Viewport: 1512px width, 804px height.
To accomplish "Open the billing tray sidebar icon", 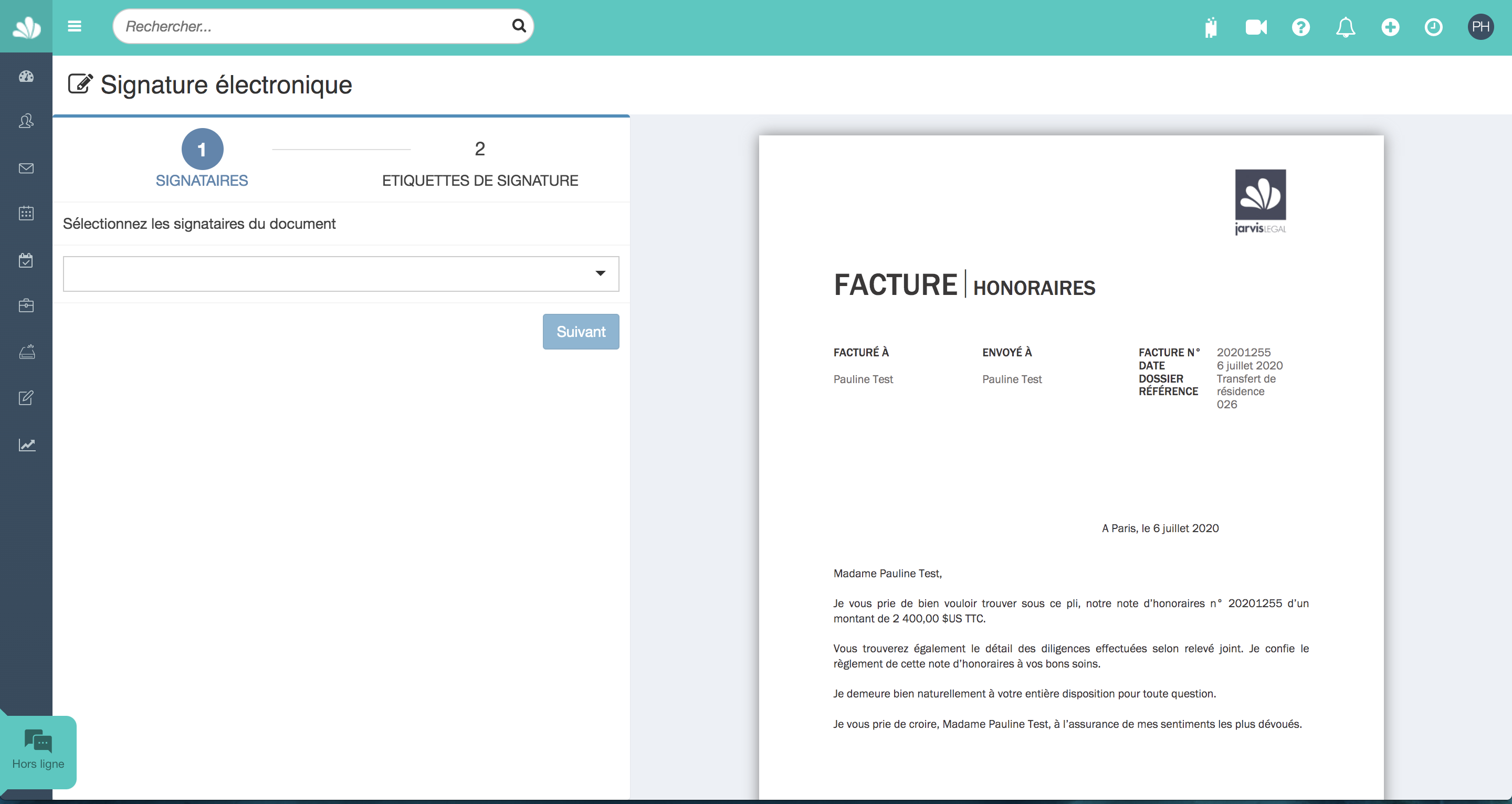I will pos(27,352).
